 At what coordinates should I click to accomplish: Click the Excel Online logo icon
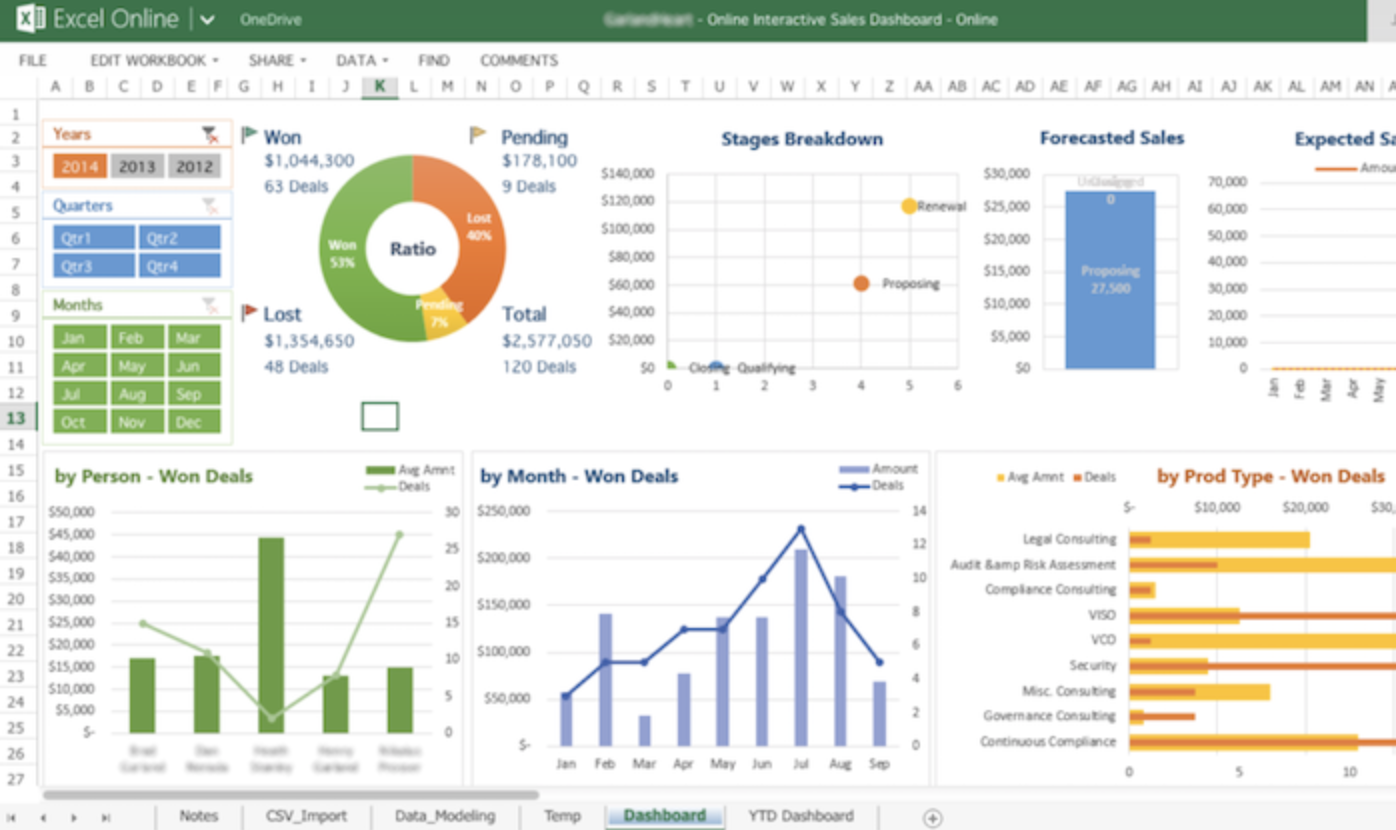(x=30, y=19)
